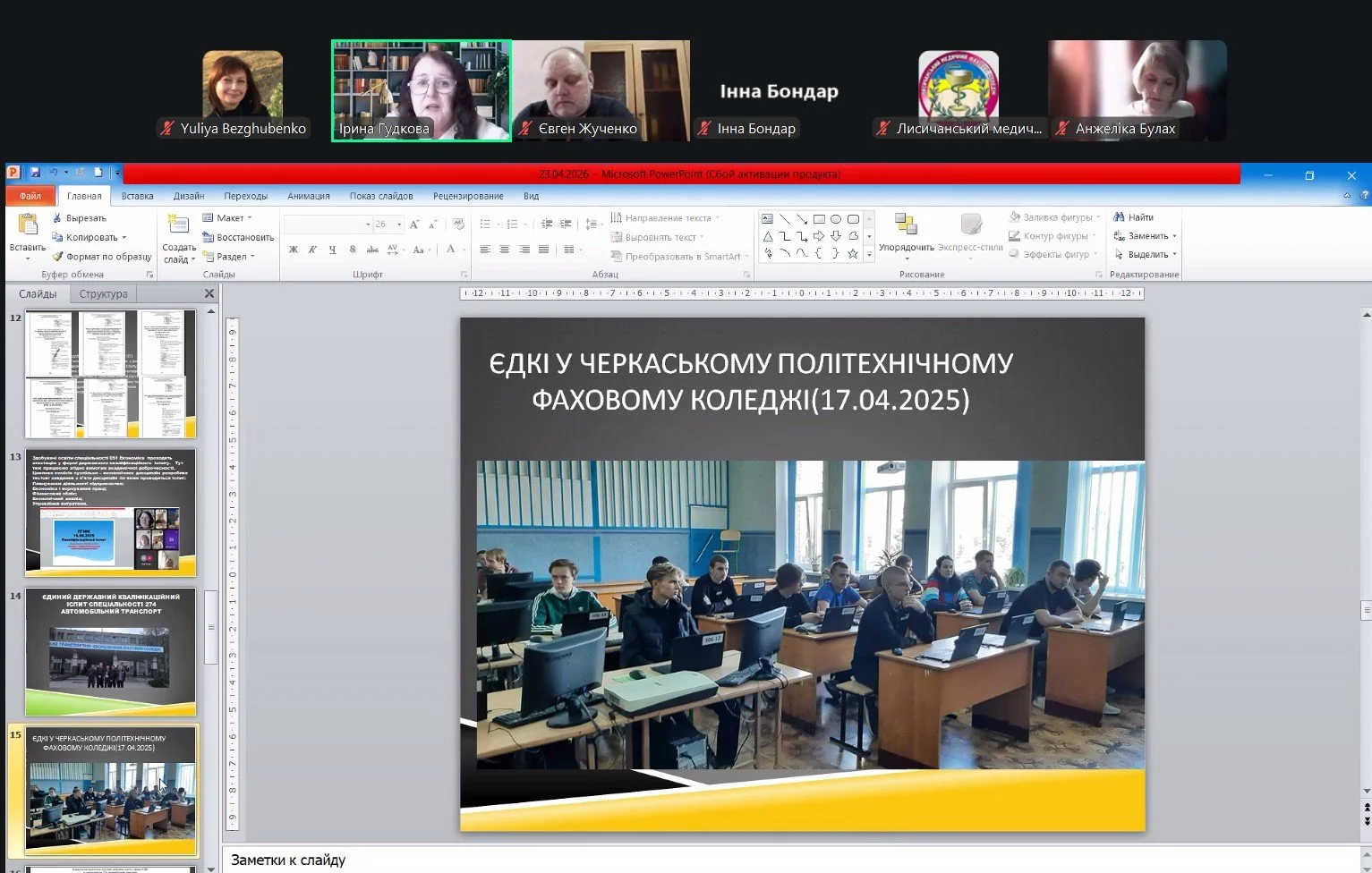Open the font size 26 dropdown
Viewport: 1372px width, 873px height.
(x=399, y=224)
